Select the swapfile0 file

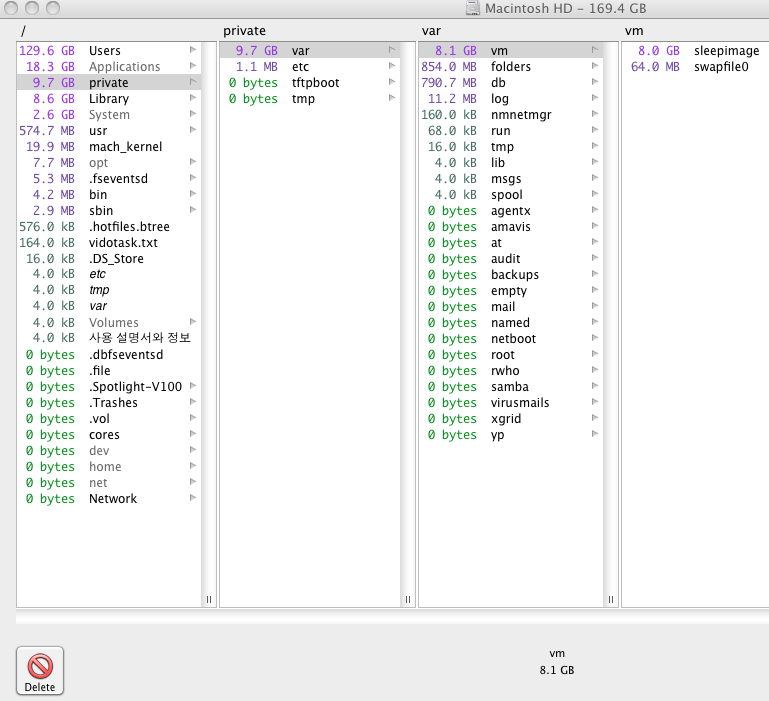pyautogui.click(x=695, y=66)
